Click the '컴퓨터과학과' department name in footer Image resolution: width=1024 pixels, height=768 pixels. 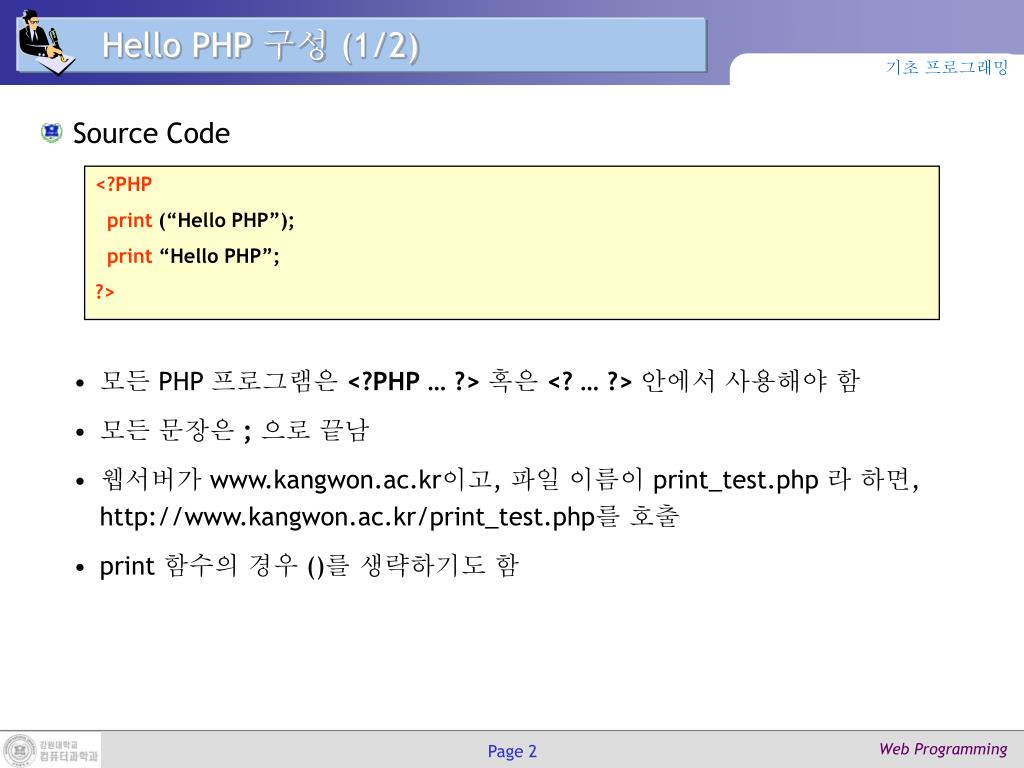pos(69,756)
